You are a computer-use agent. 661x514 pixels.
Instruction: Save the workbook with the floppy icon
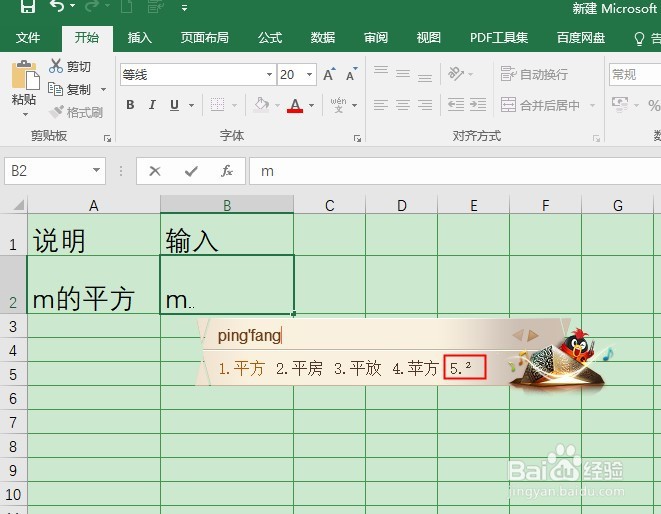point(28,6)
